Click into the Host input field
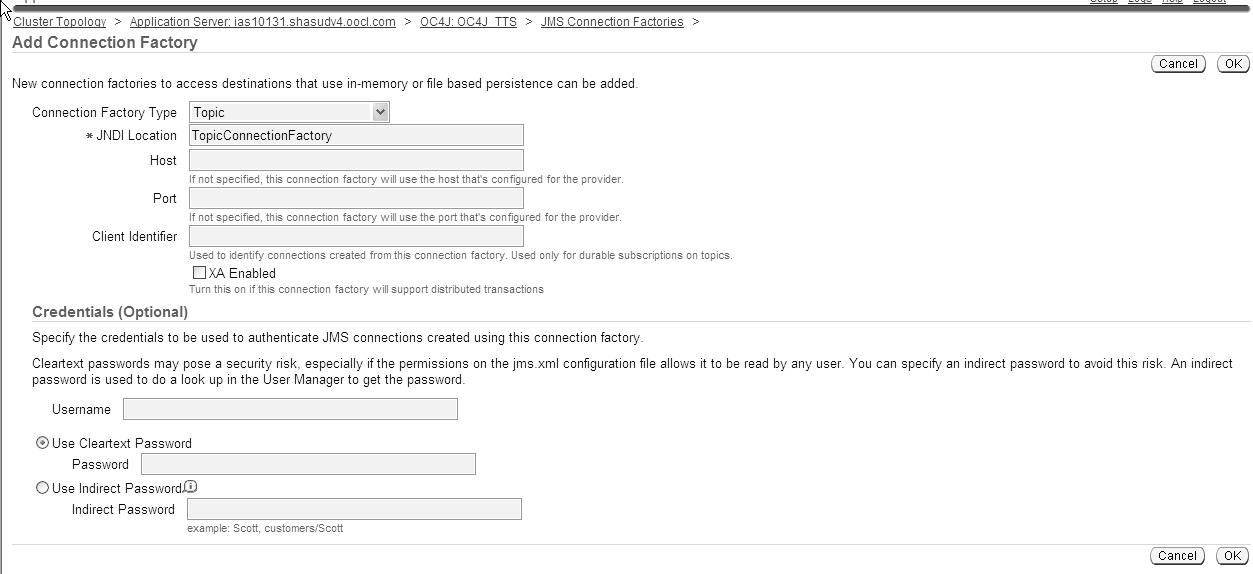This screenshot has height=574, width=1253. tap(356, 160)
